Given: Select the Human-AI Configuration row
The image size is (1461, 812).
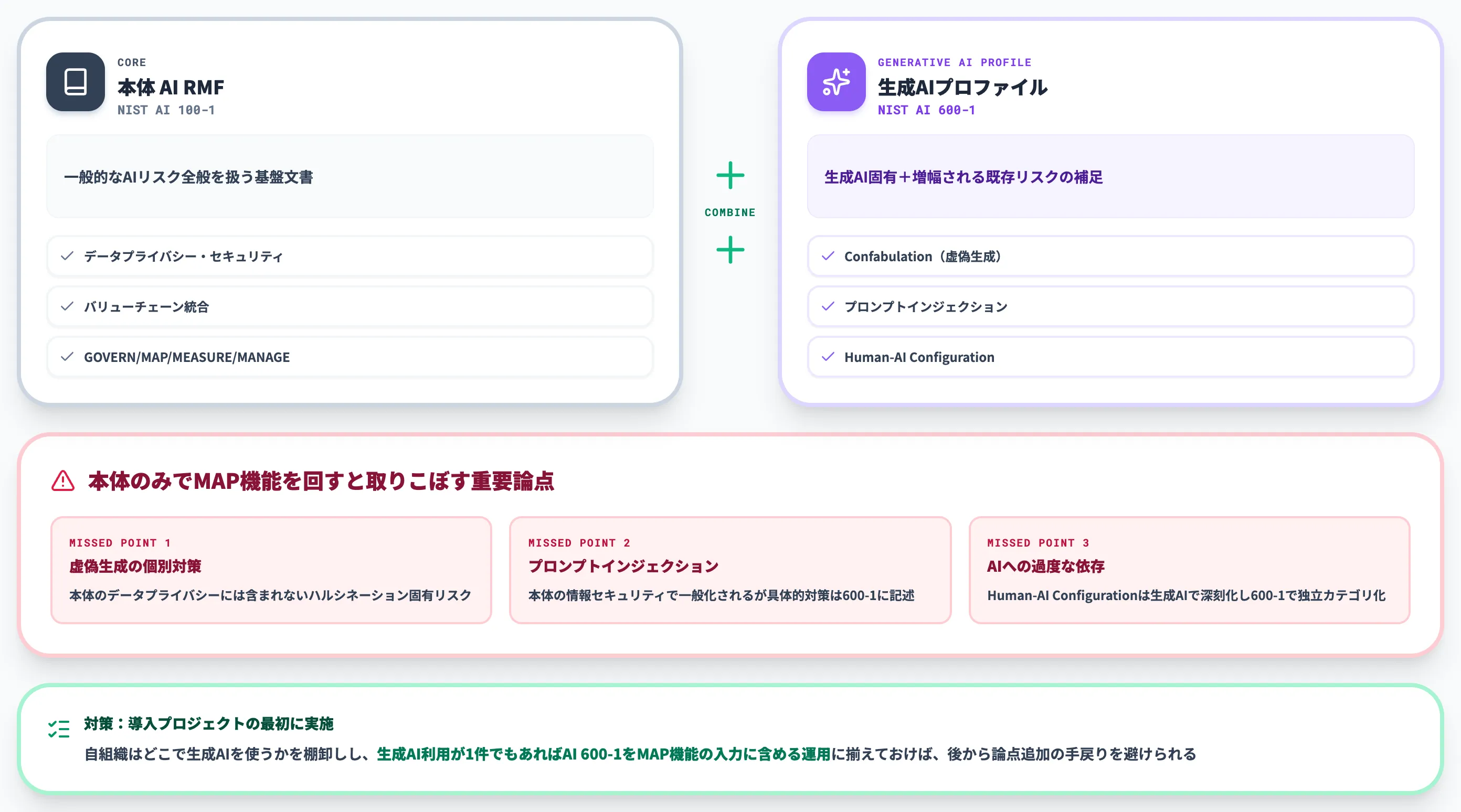Looking at the screenshot, I should (x=1110, y=357).
